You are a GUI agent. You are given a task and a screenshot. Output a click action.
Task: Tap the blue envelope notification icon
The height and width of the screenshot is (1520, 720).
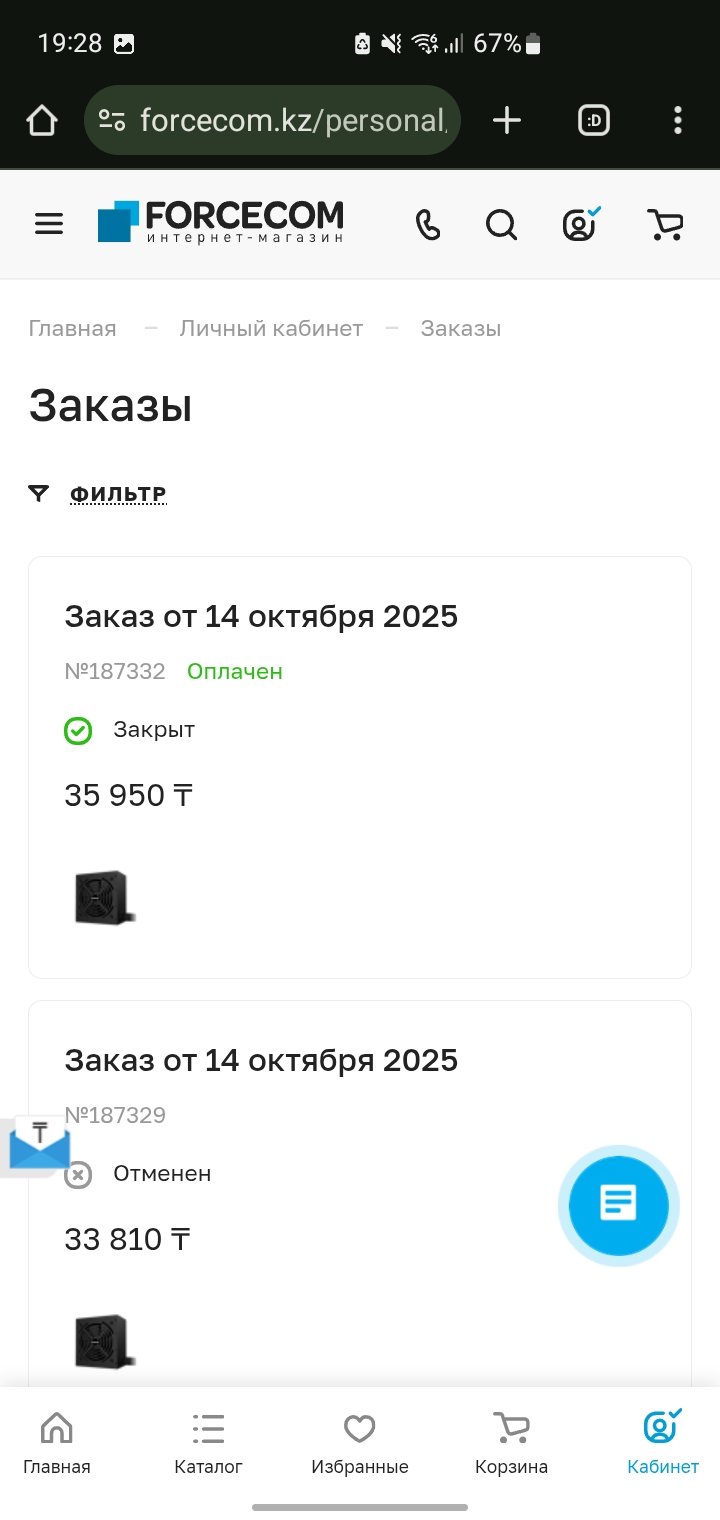point(38,1146)
